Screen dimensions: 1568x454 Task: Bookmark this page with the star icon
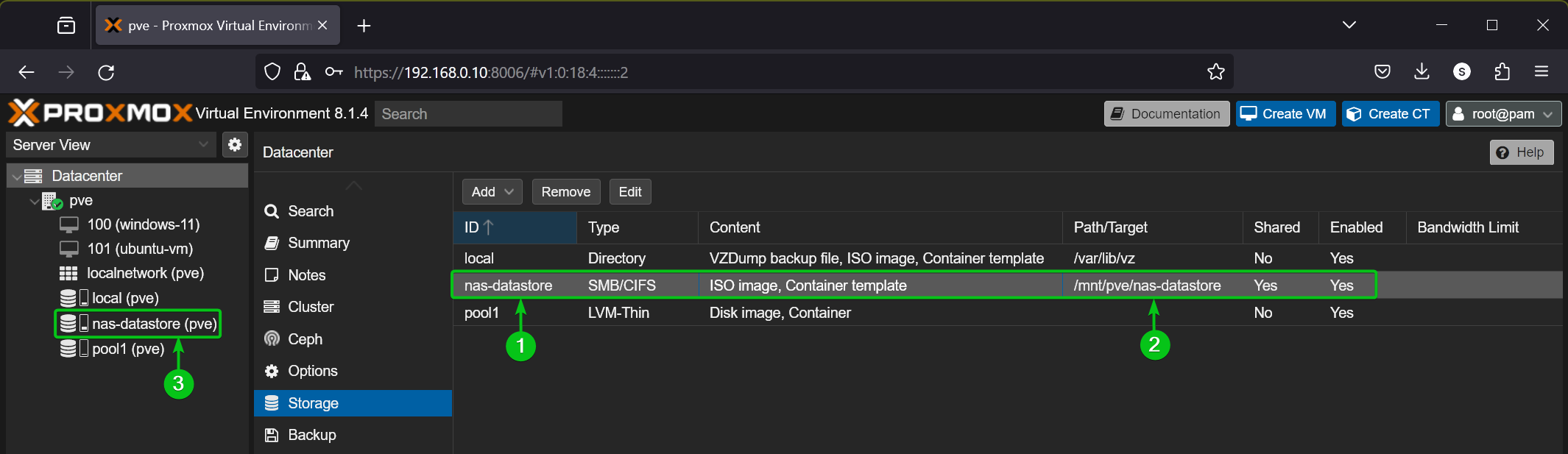pyautogui.click(x=1215, y=72)
